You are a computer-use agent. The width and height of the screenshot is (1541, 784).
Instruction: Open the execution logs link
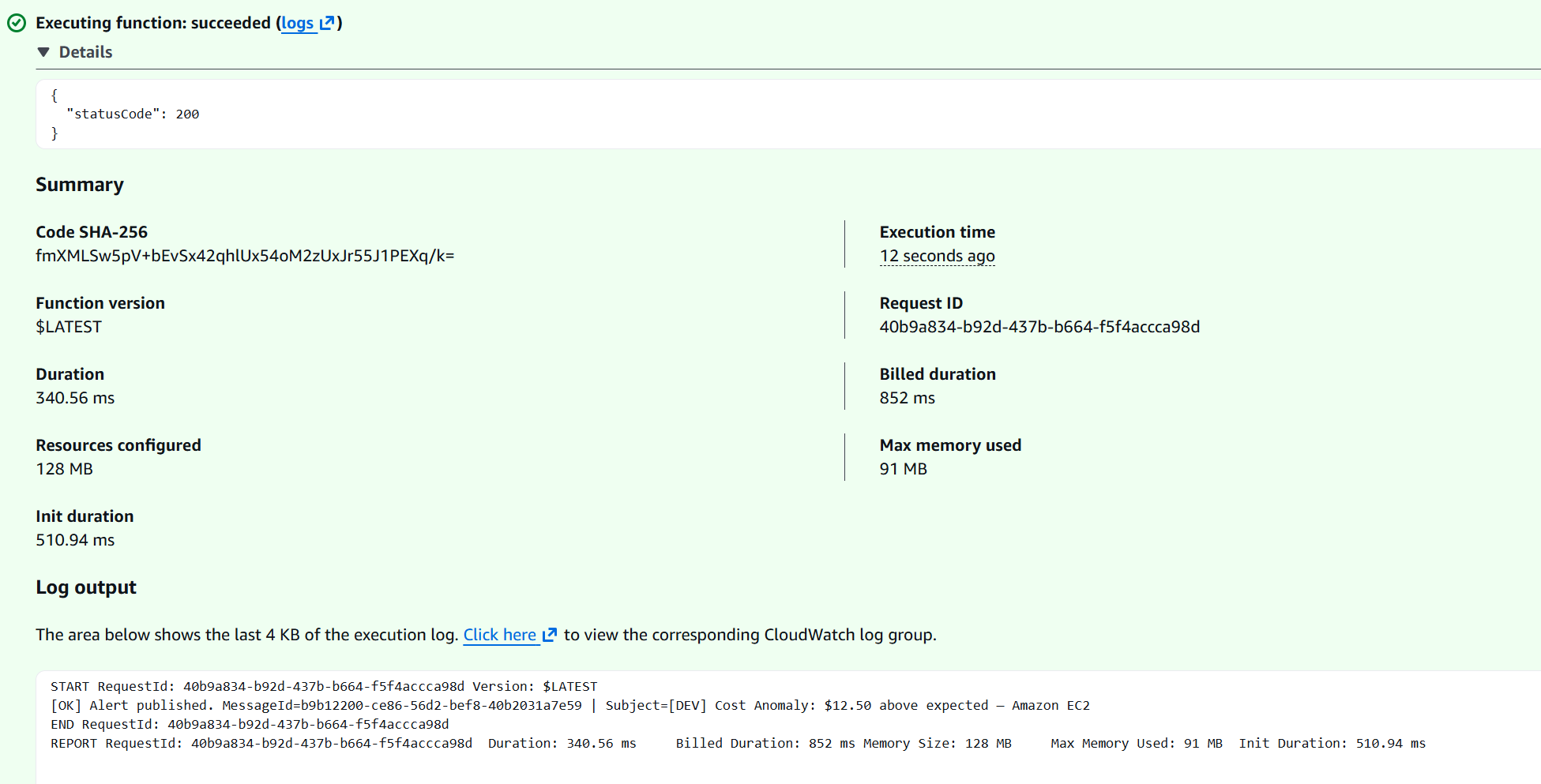[298, 23]
